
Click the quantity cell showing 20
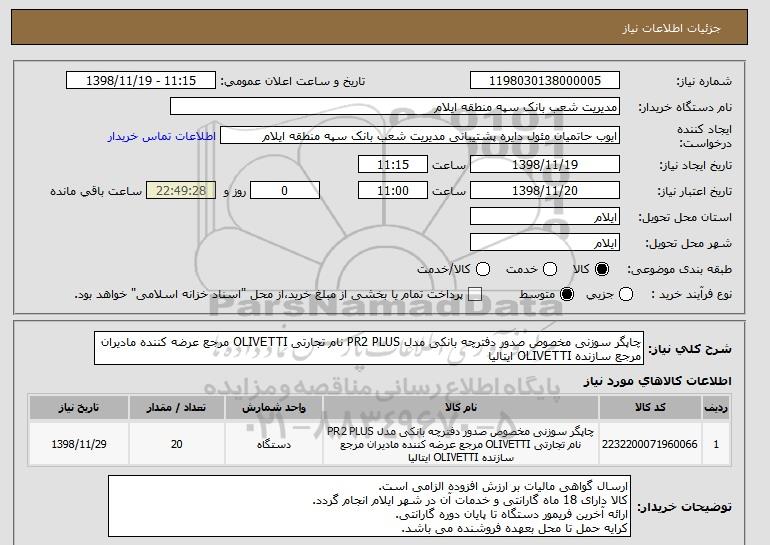pyautogui.click(x=177, y=444)
